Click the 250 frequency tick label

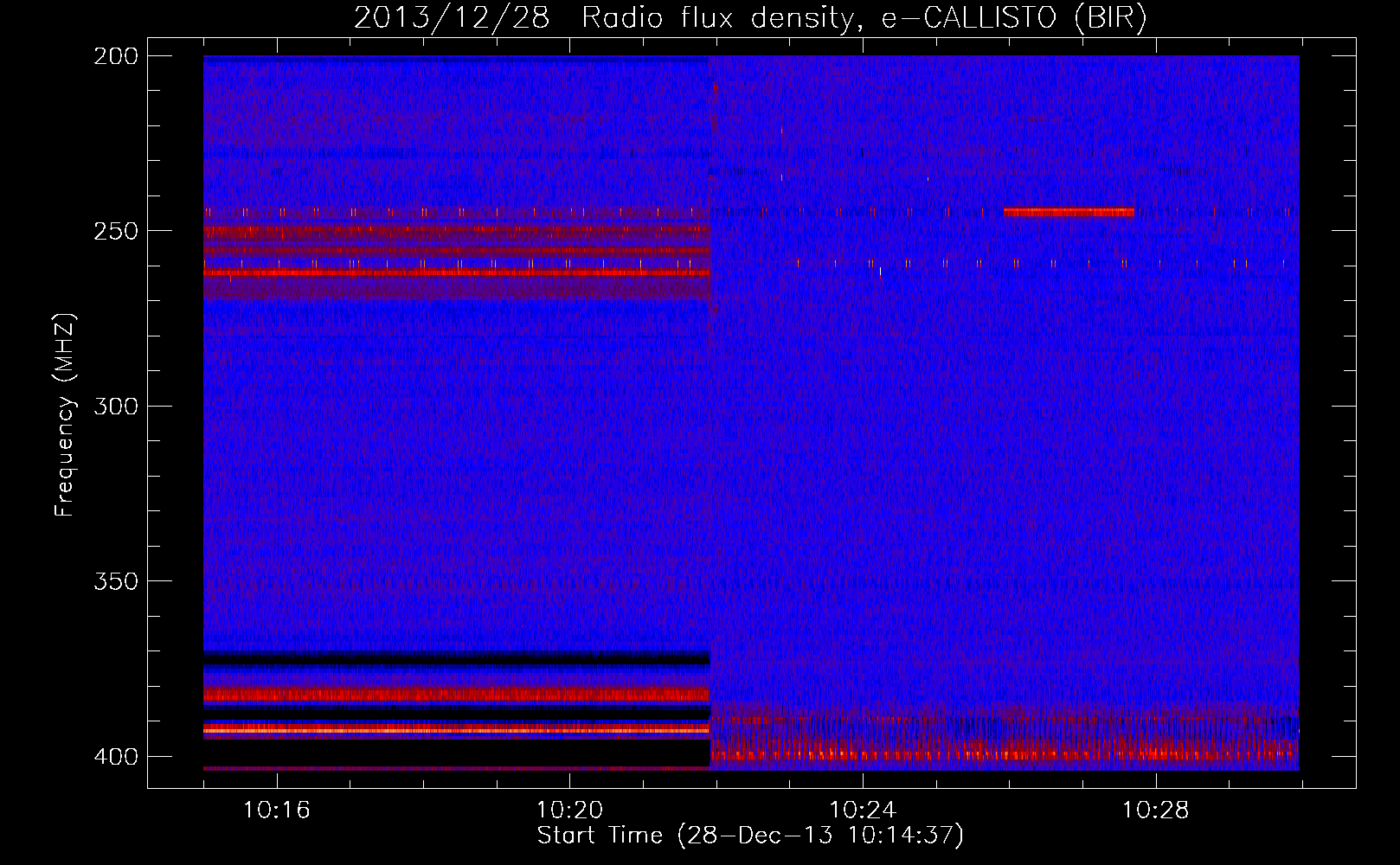[116, 231]
